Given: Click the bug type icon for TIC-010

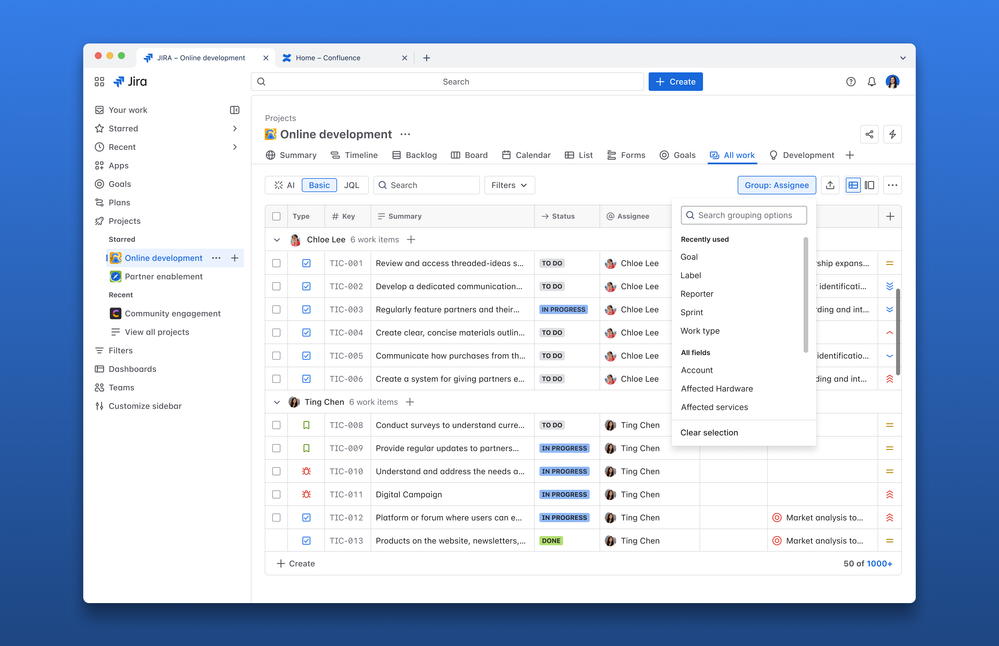Looking at the screenshot, I should pos(306,471).
